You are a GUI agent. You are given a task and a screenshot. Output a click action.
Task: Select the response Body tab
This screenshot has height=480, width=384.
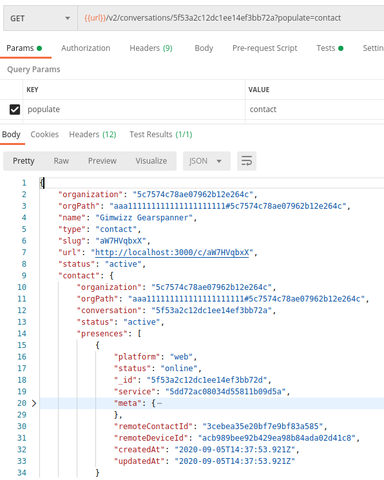(x=11, y=135)
